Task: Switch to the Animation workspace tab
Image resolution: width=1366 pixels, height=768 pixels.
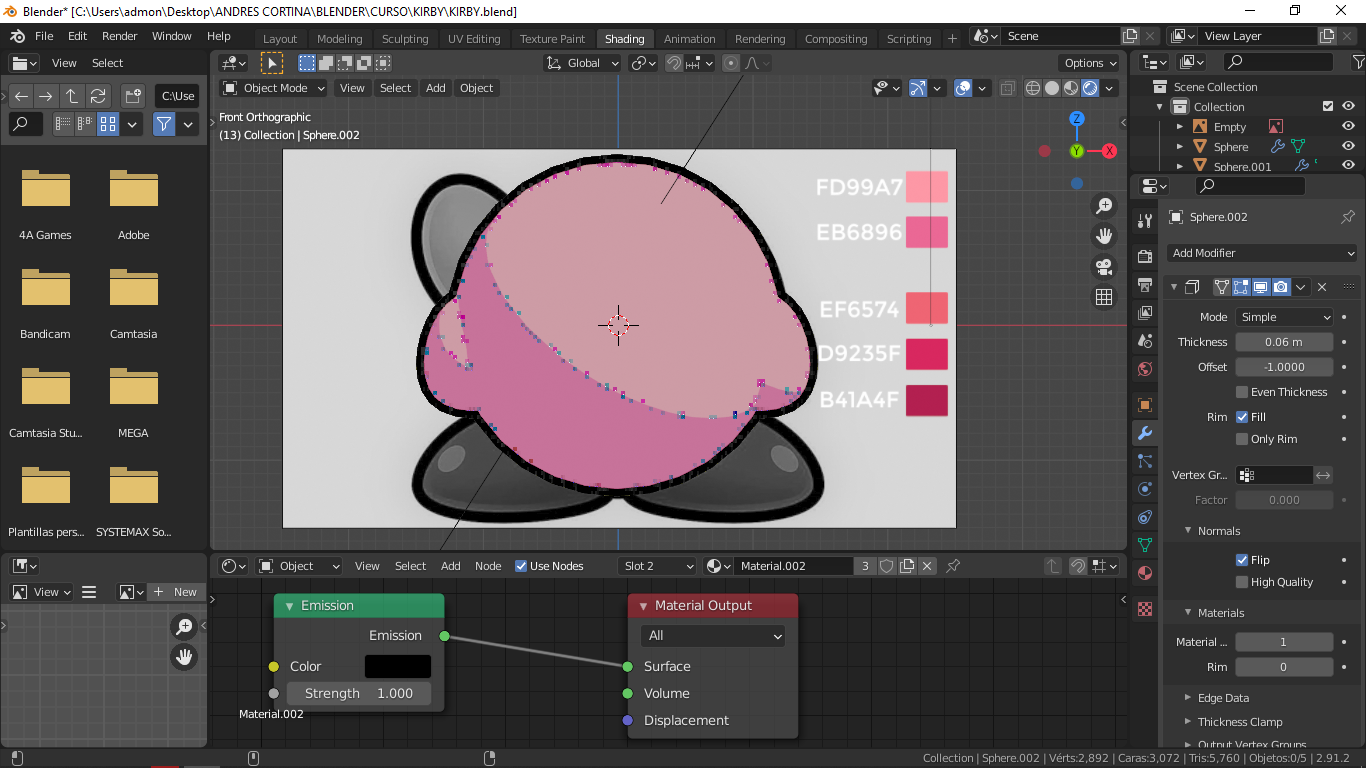Action: [x=690, y=39]
